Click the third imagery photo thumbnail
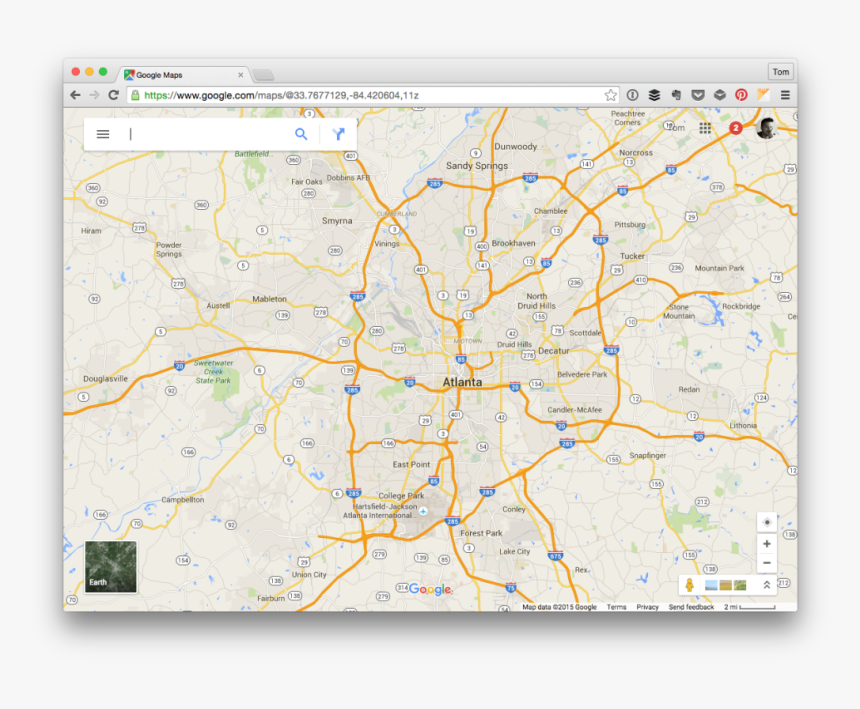 tap(740, 585)
